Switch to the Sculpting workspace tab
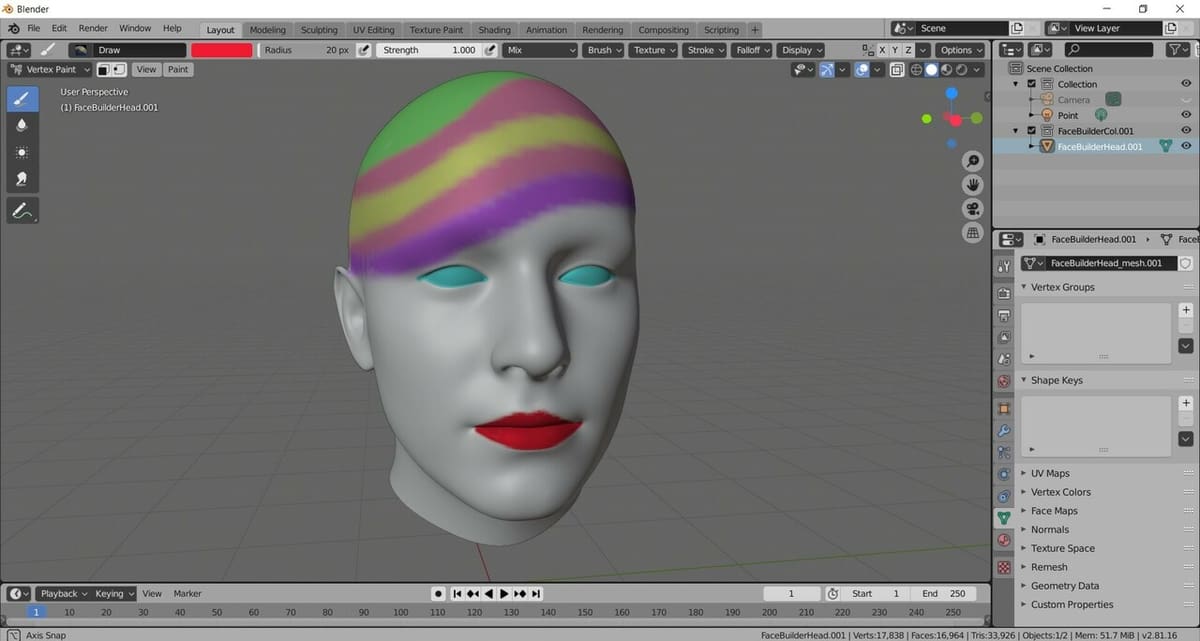This screenshot has height=641, width=1200. click(x=319, y=30)
